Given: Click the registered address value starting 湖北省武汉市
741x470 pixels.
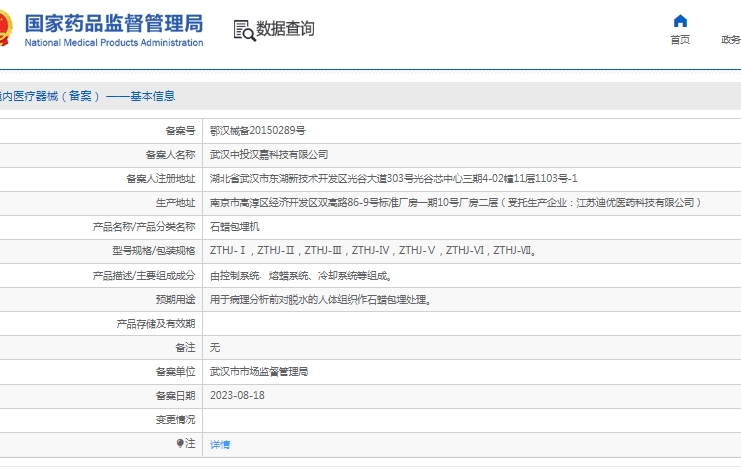Looking at the screenshot, I should point(394,179).
